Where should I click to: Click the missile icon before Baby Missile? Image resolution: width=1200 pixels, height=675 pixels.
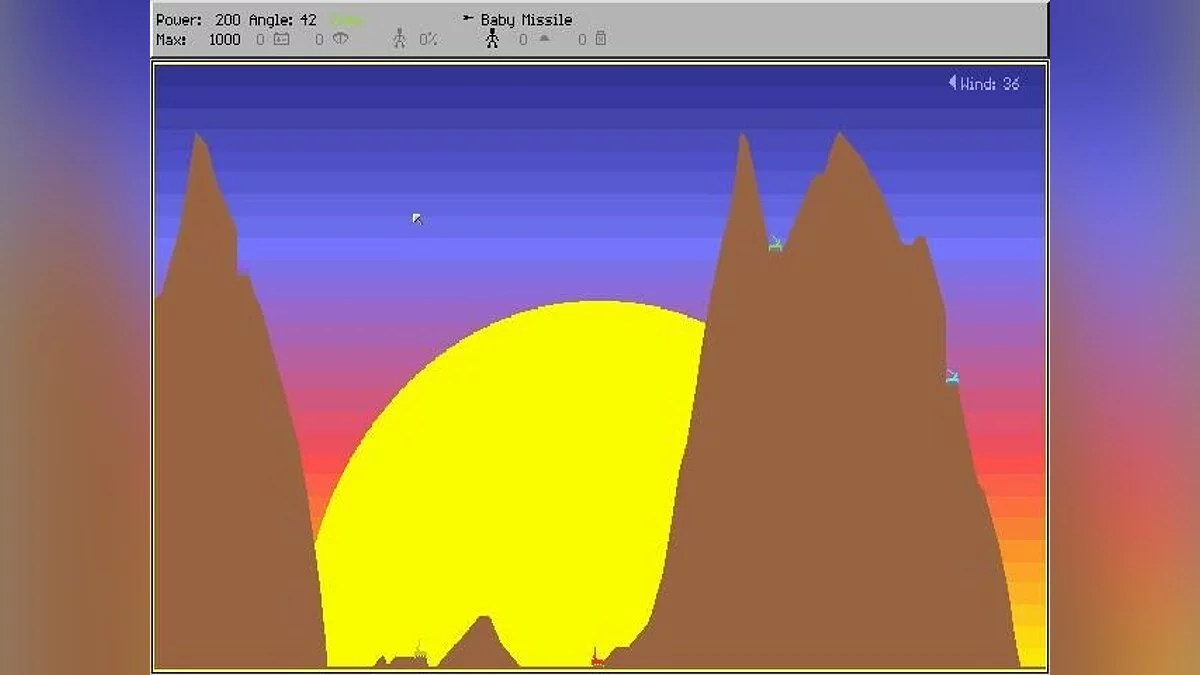coord(468,19)
